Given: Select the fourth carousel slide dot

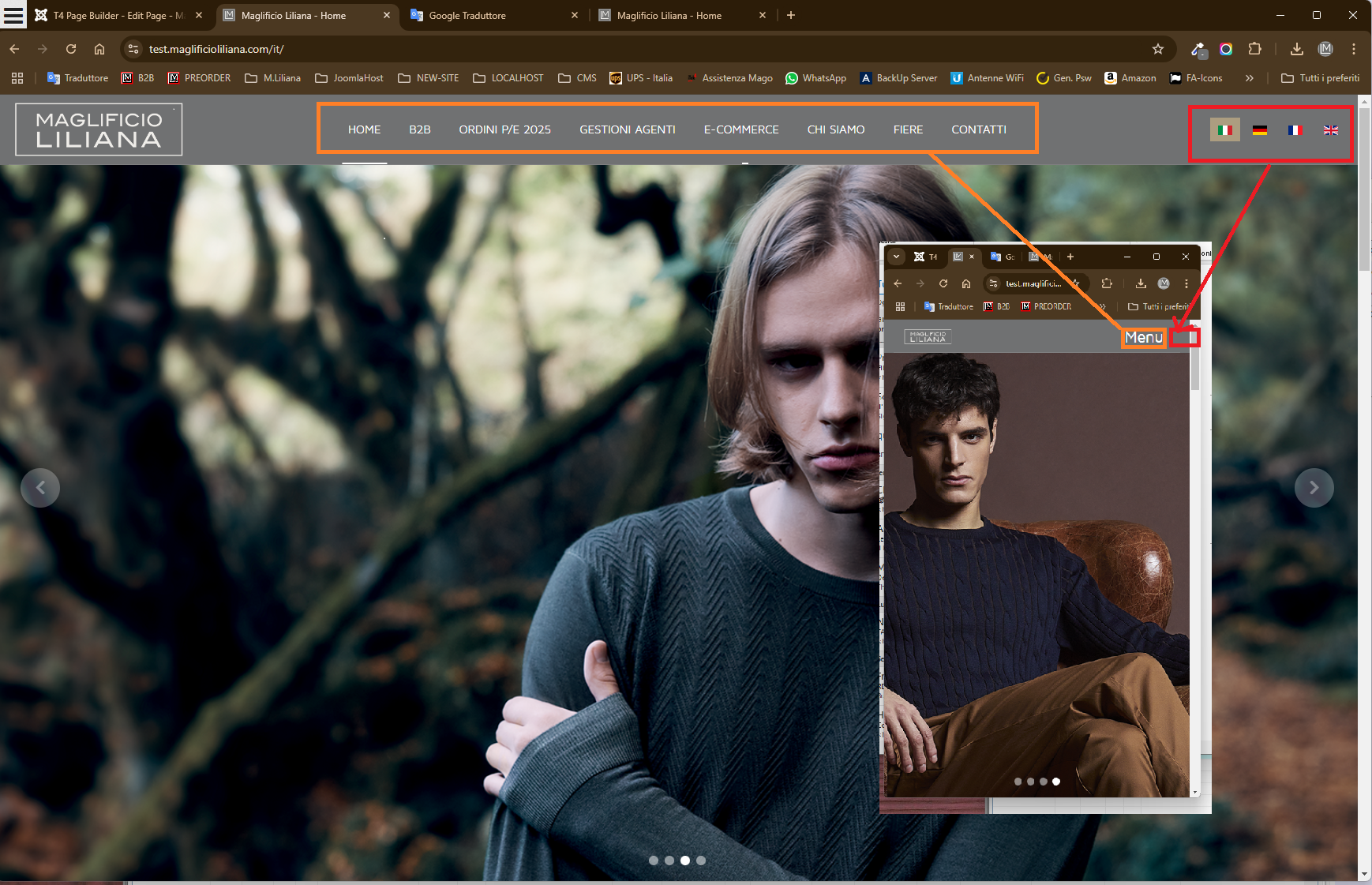Looking at the screenshot, I should tap(701, 861).
